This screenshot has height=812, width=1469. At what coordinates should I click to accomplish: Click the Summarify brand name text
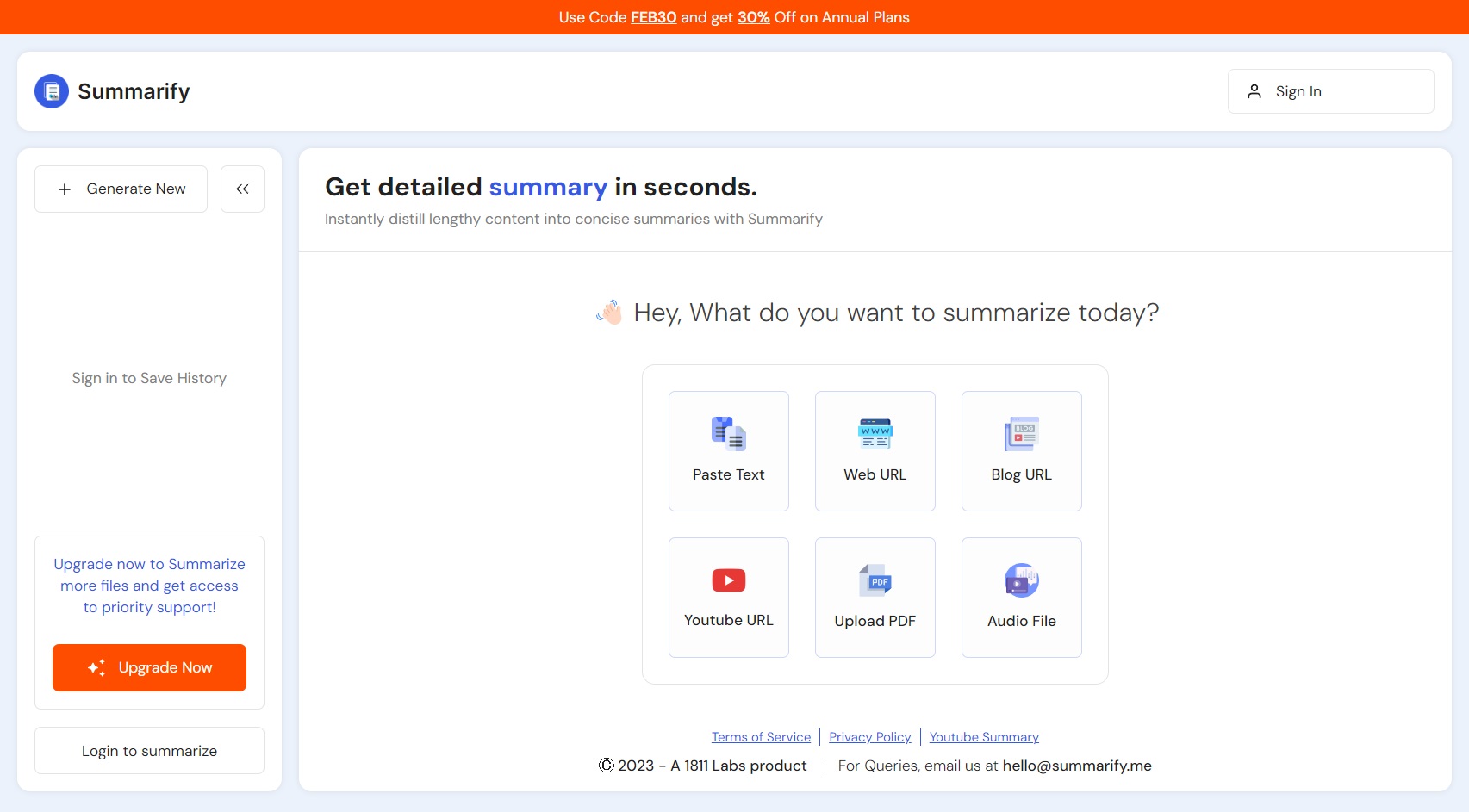134,91
